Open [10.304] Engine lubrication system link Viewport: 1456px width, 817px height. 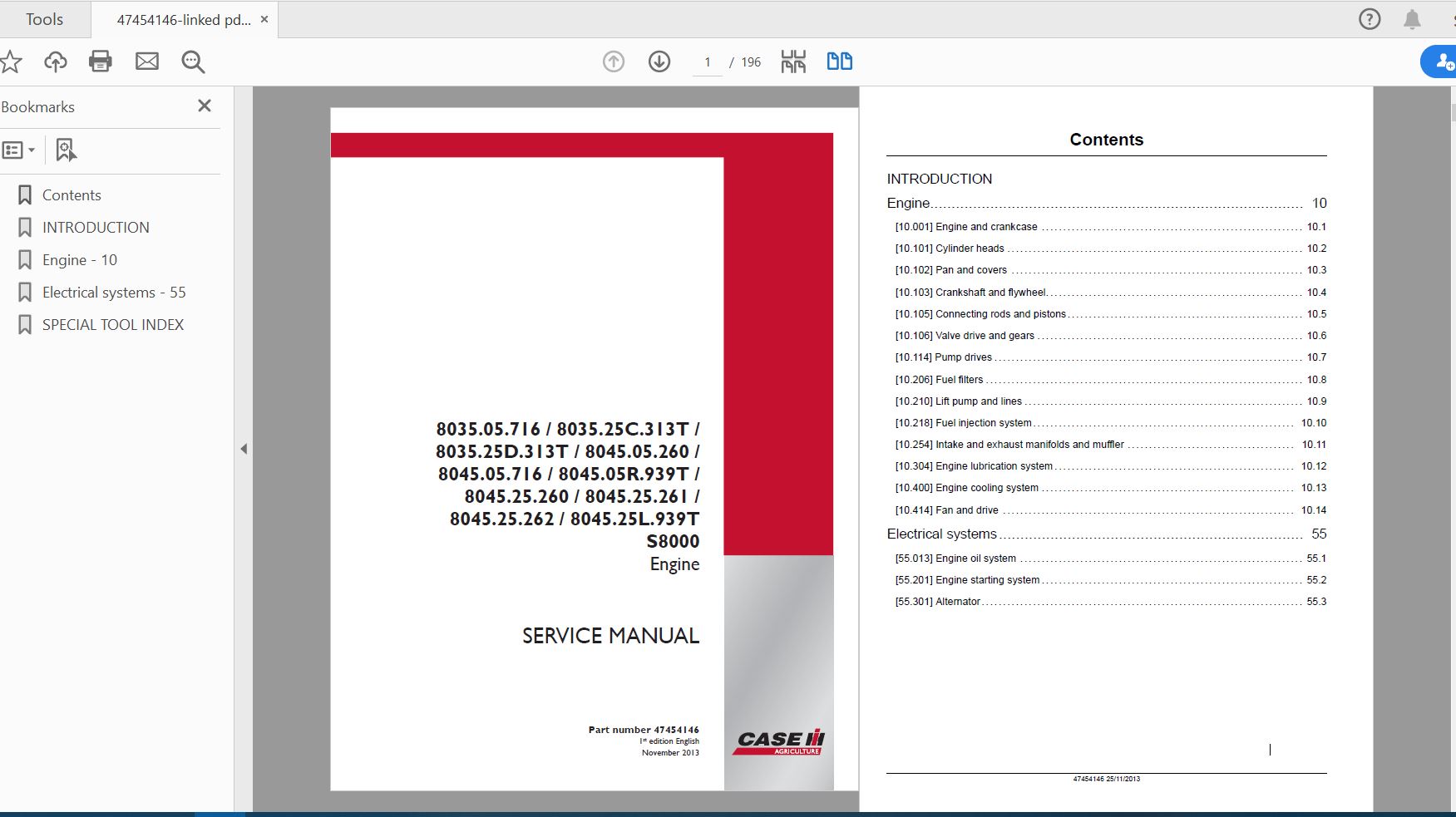click(x=1111, y=466)
